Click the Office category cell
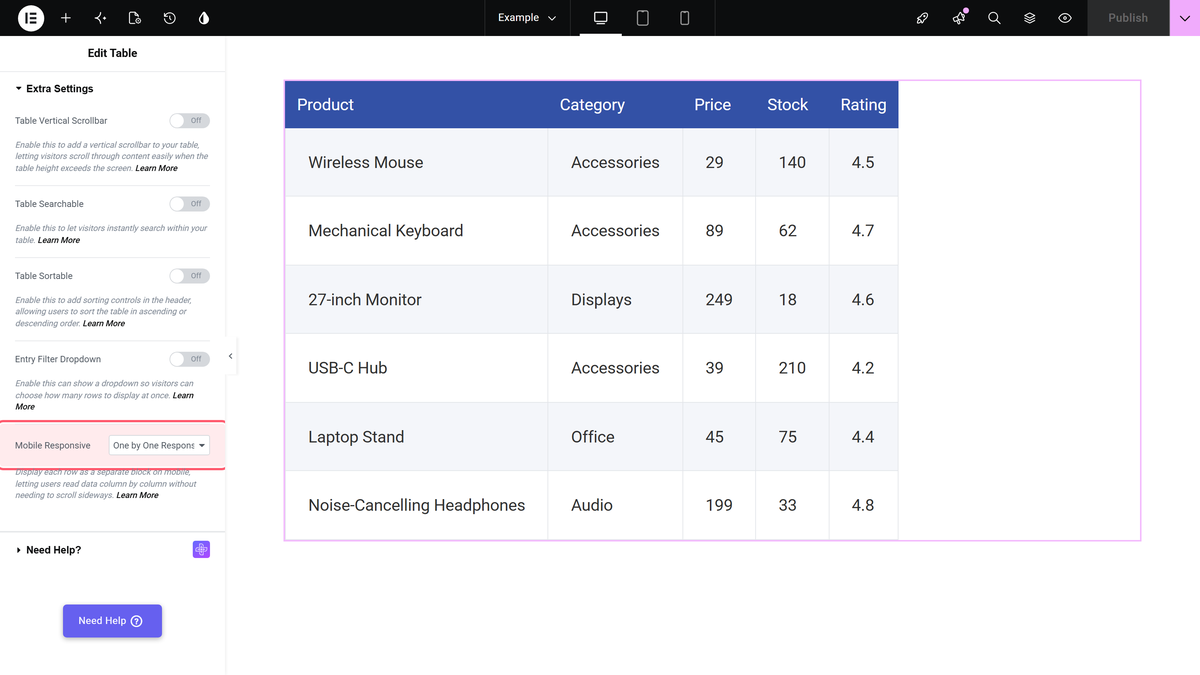 pos(615,437)
